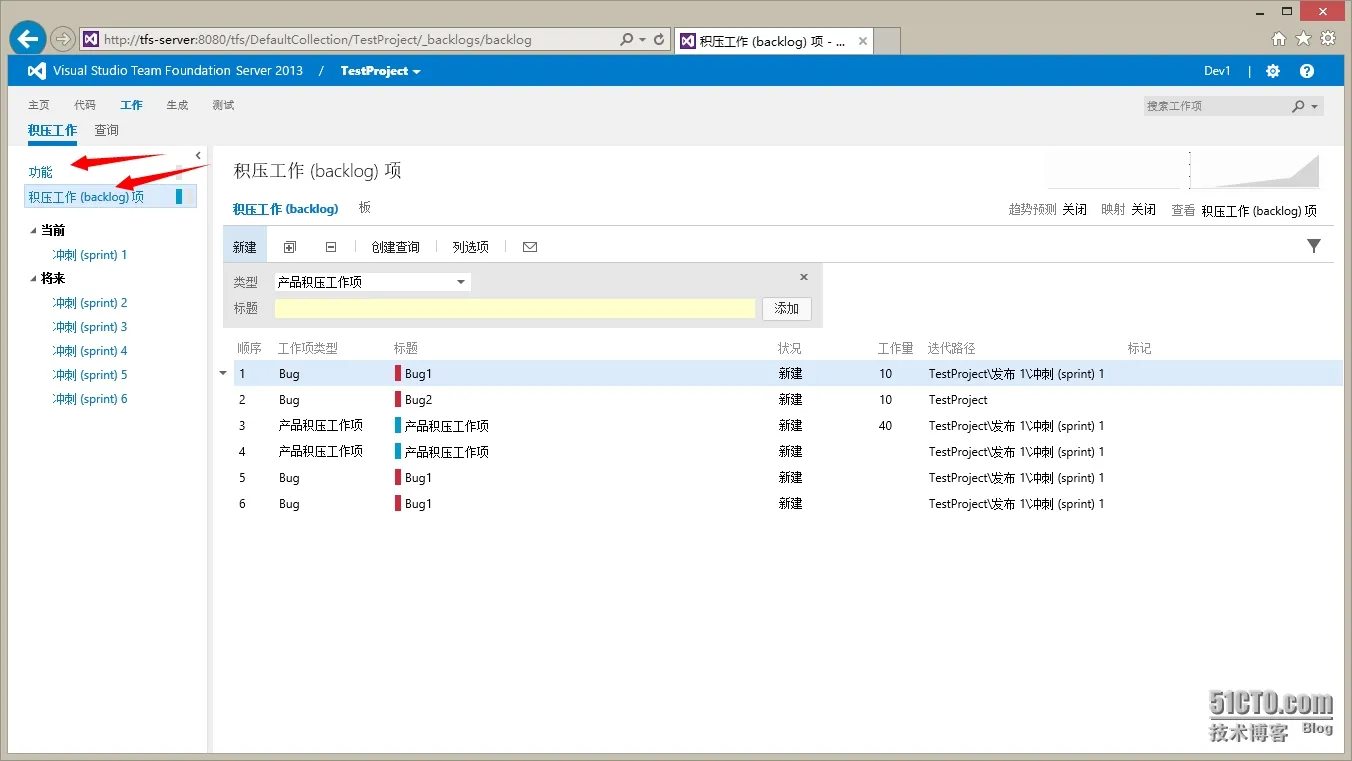Select the Bug1 title in row 5
1352x761 pixels.
click(x=419, y=478)
